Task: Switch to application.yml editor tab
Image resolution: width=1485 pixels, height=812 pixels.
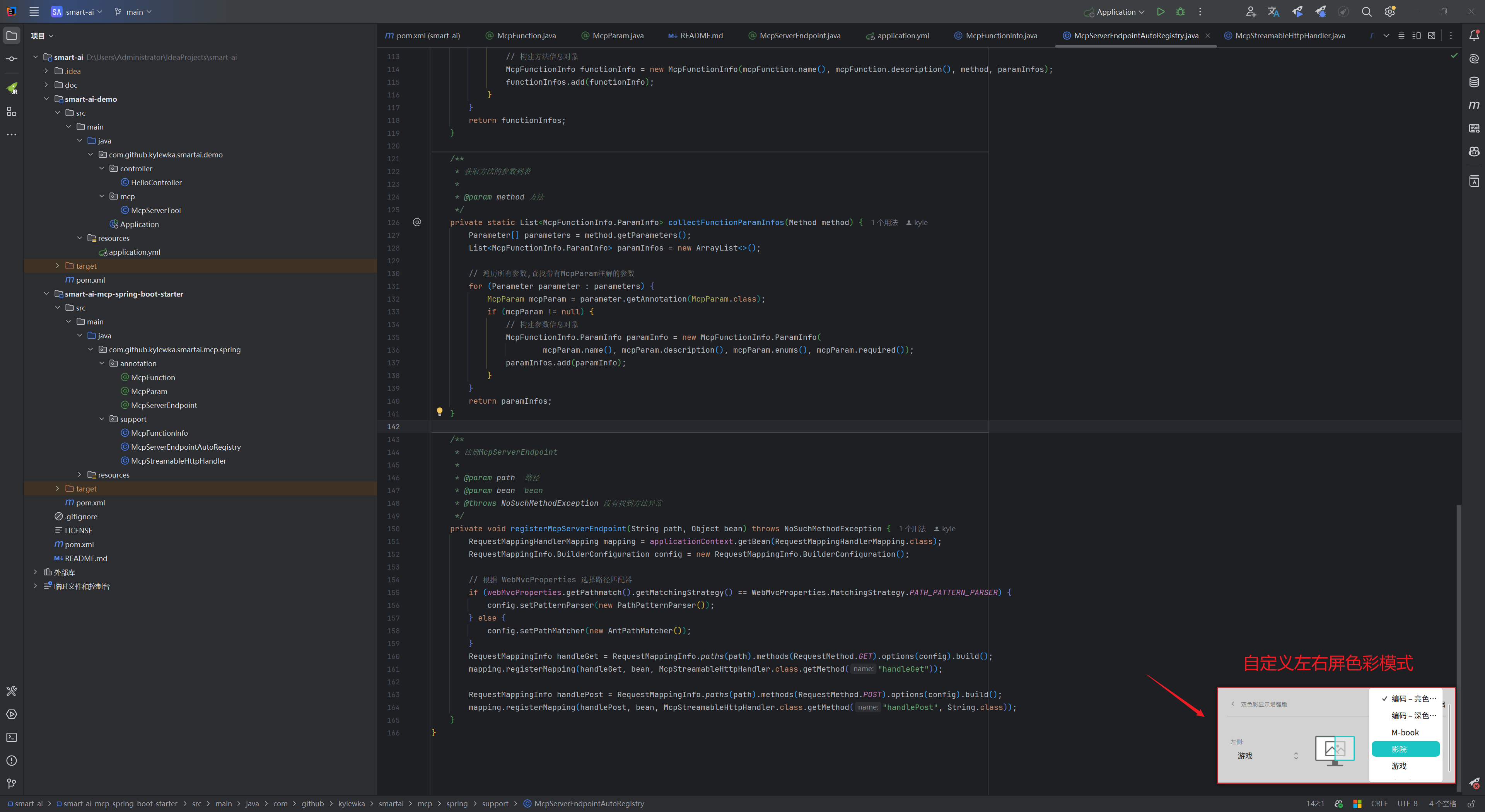Action: pyautogui.click(x=903, y=36)
